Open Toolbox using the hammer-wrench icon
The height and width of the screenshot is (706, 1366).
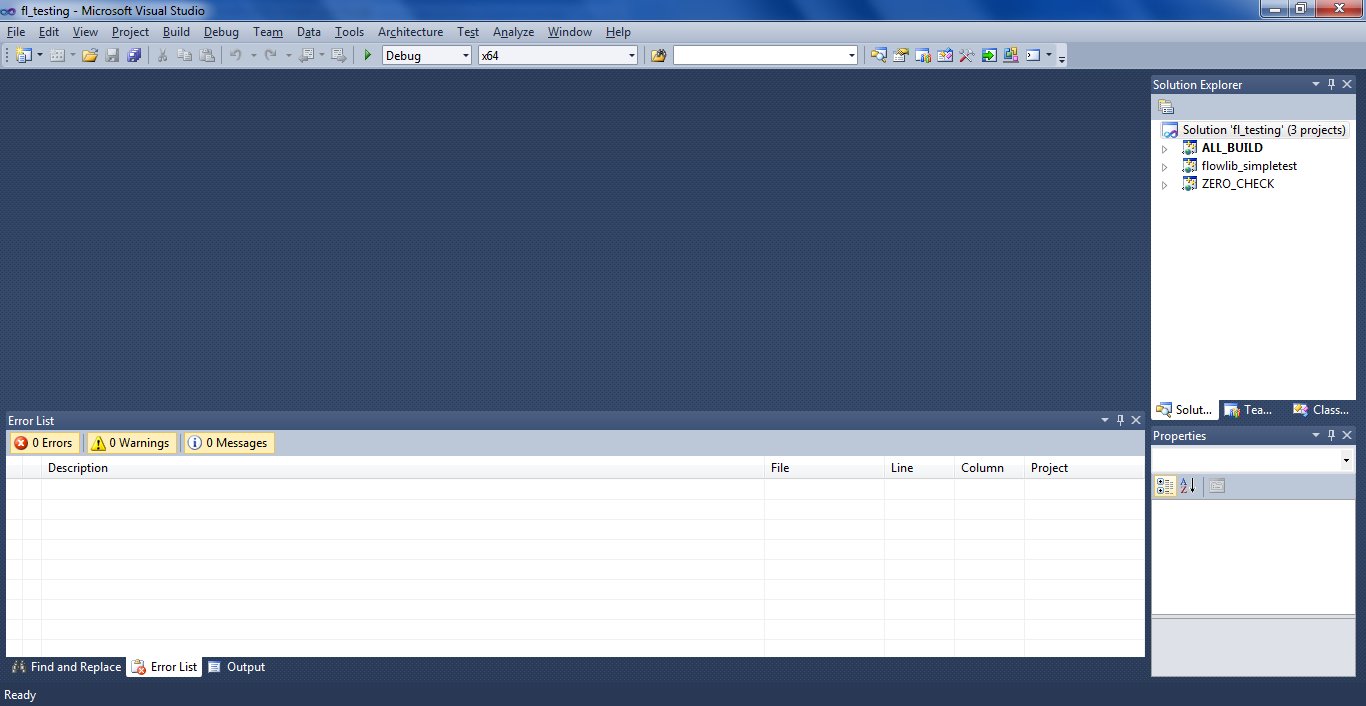click(967, 55)
